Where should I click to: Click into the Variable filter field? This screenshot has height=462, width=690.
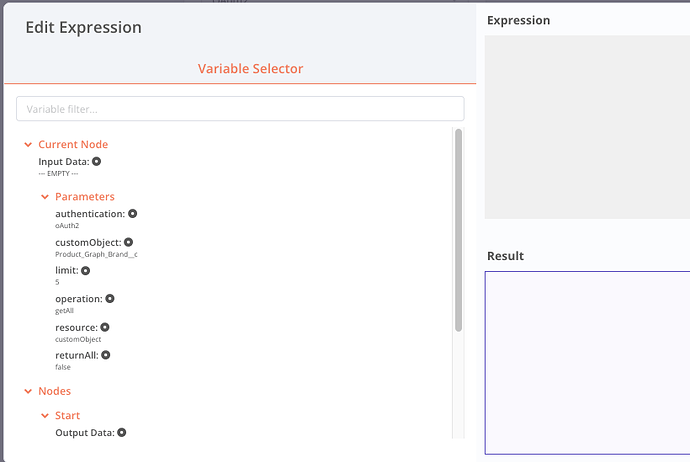coord(240,109)
